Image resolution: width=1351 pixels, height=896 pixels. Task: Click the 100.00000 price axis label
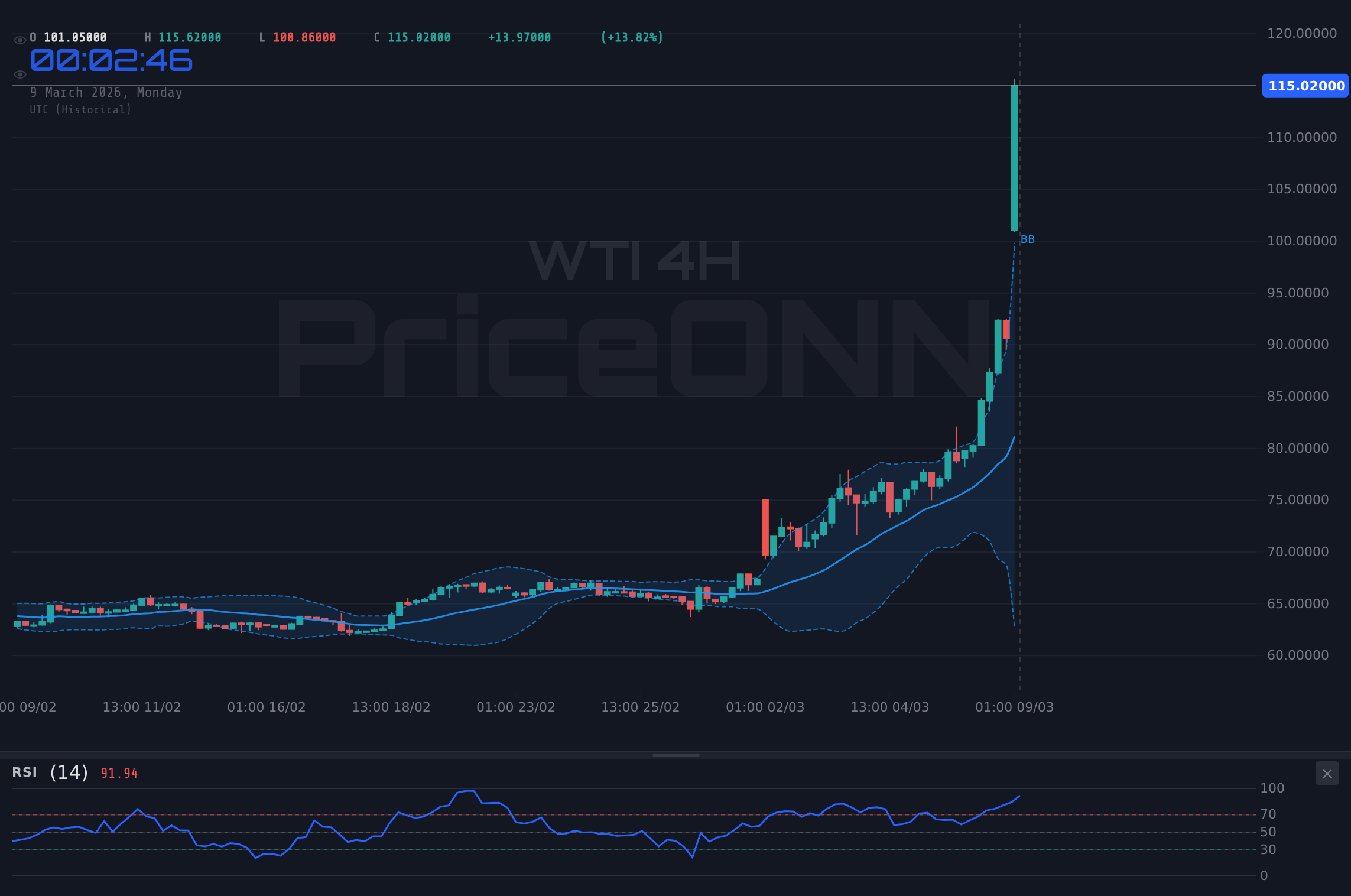point(1302,241)
